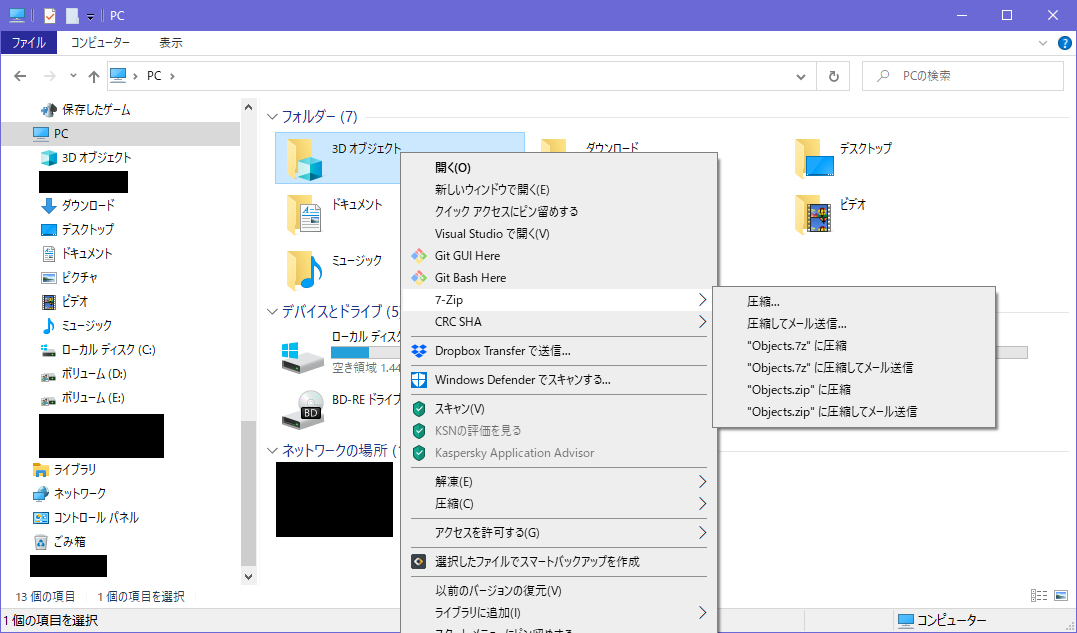Click the navigation pane scroll down arrow

[249, 577]
